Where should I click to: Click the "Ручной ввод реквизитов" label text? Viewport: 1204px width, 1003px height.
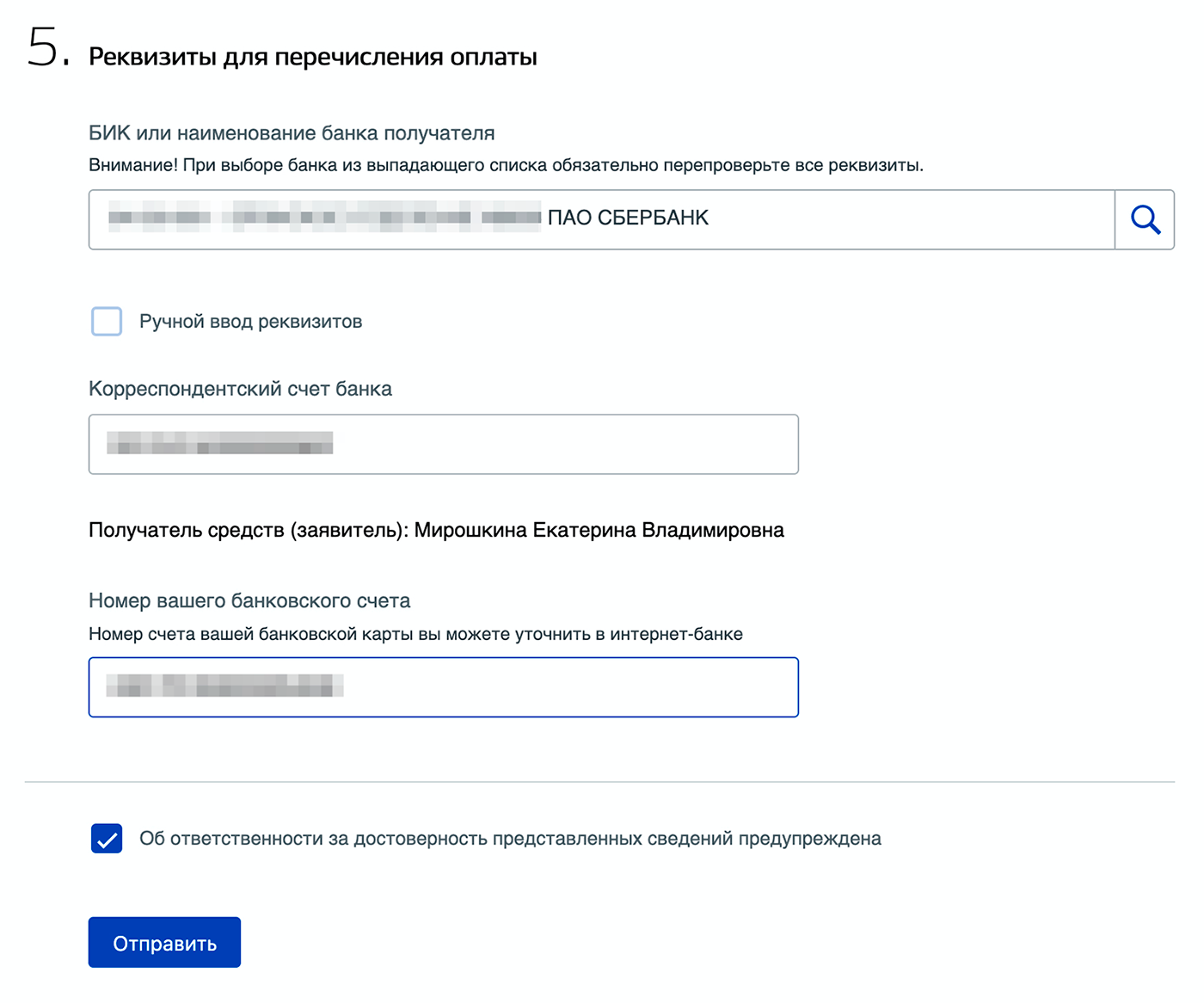(251, 322)
